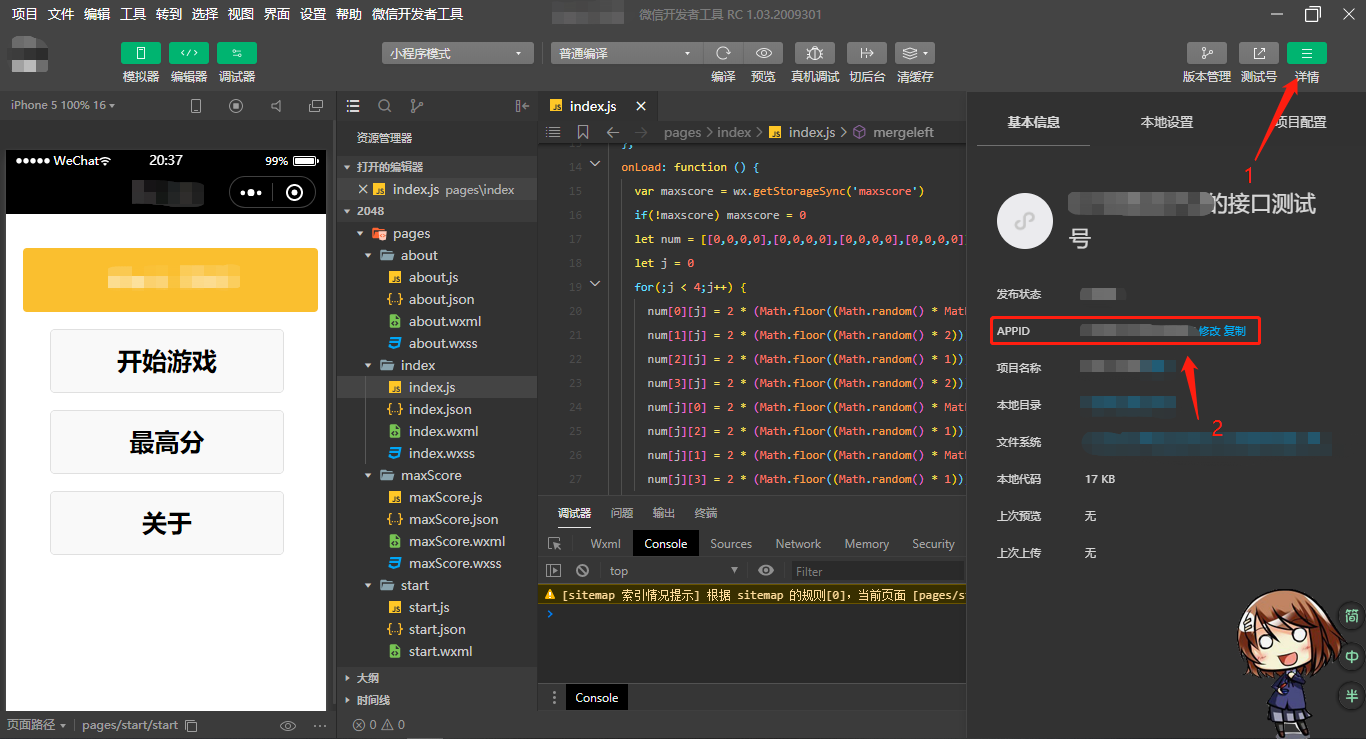Tap the 关于 button in simulator
Screen dimensions: 1366x739
click(167, 523)
